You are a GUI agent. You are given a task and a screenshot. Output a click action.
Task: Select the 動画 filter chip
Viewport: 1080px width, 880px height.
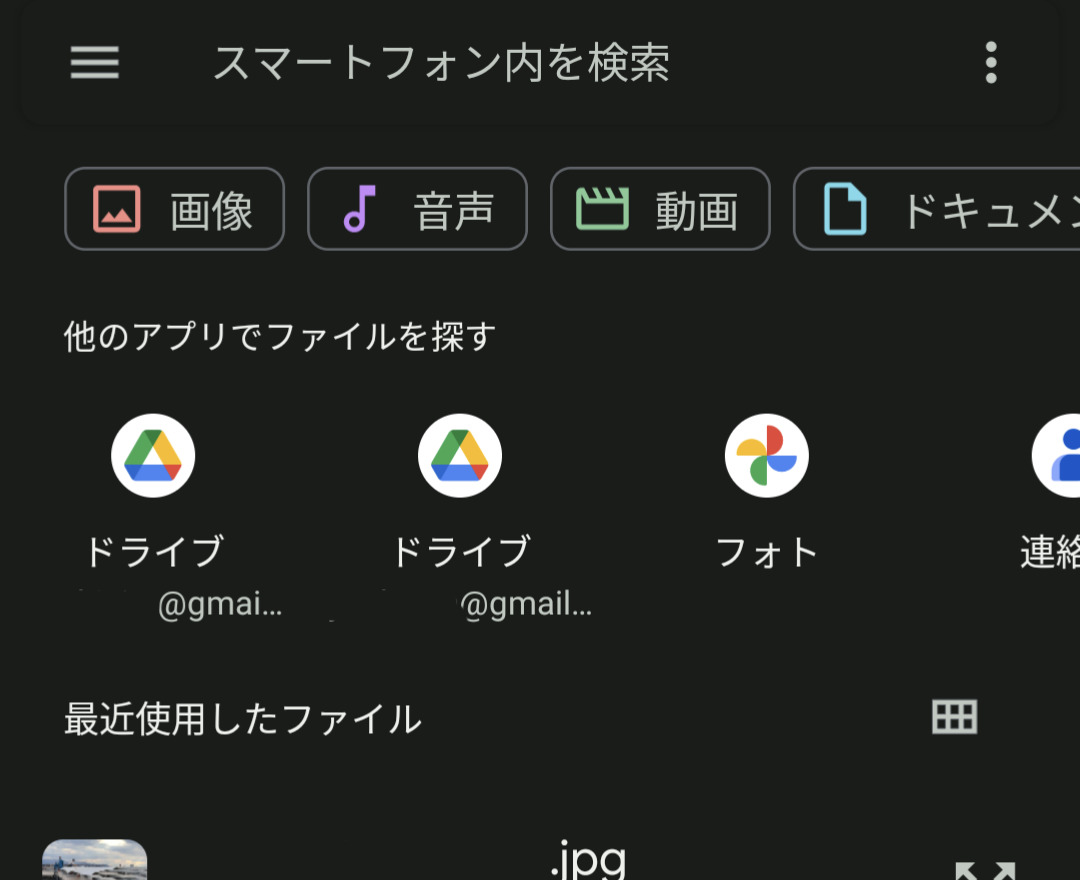tap(660, 209)
